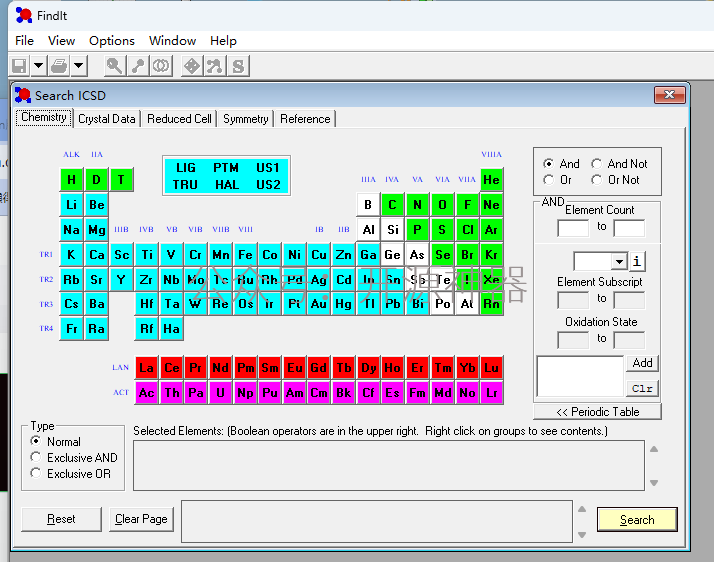Select the He element tile

(x=491, y=180)
